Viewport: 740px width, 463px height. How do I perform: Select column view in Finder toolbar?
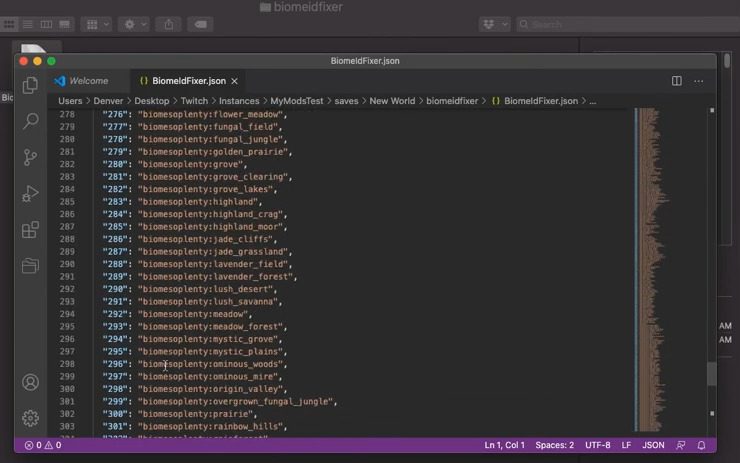[46, 24]
